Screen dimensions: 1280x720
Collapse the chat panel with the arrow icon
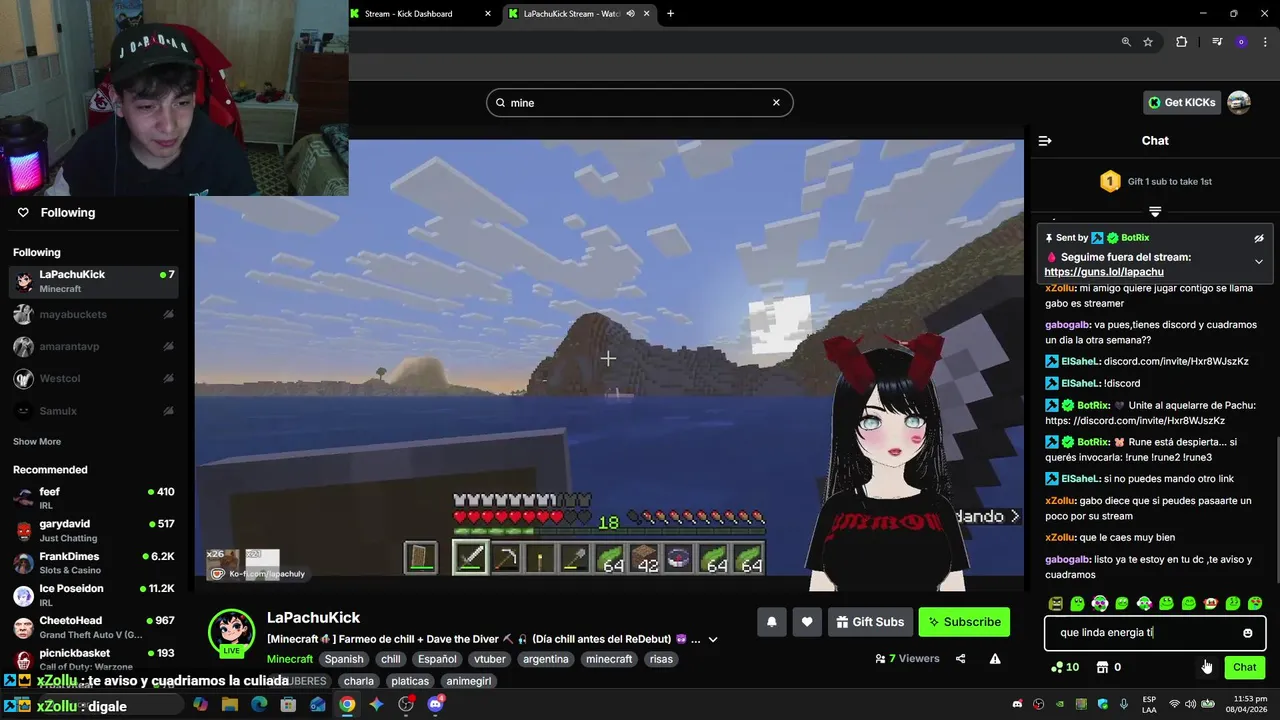tap(1044, 141)
